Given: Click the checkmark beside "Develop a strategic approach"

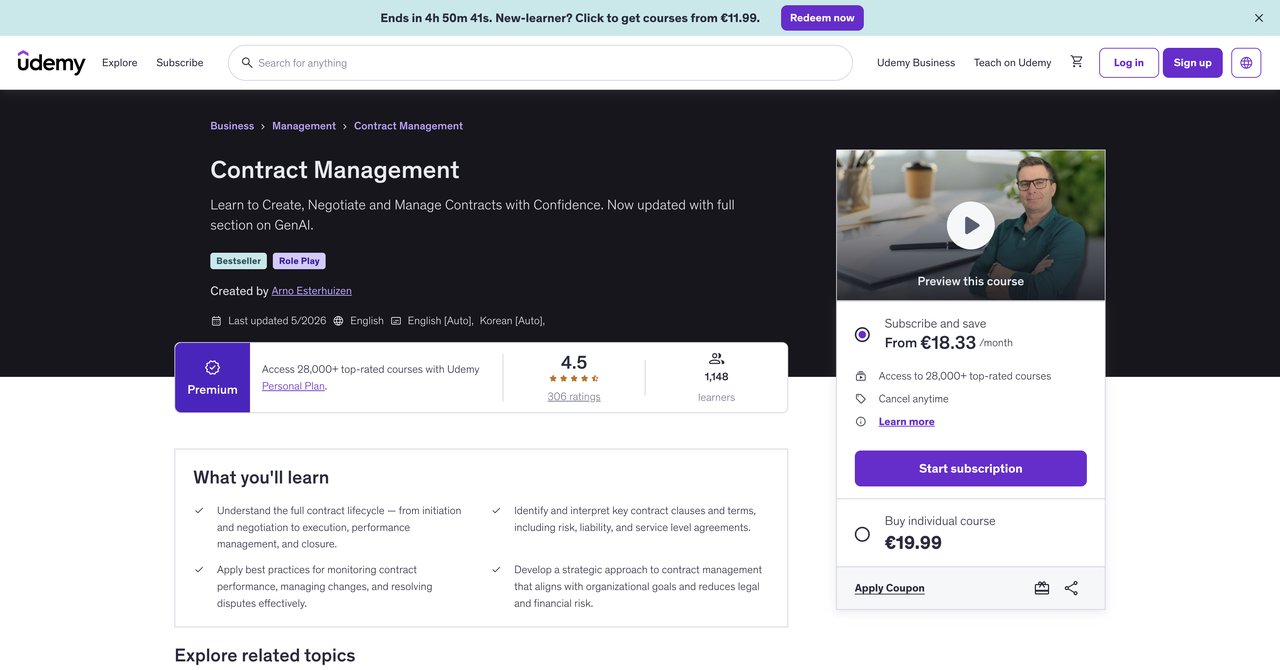Looking at the screenshot, I should coord(496,569).
